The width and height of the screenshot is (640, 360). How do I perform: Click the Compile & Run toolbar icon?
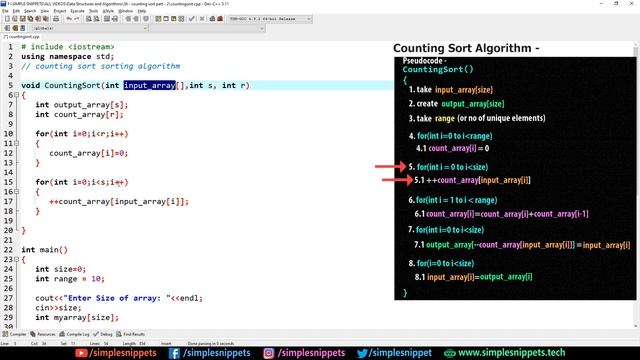(x=173, y=19)
